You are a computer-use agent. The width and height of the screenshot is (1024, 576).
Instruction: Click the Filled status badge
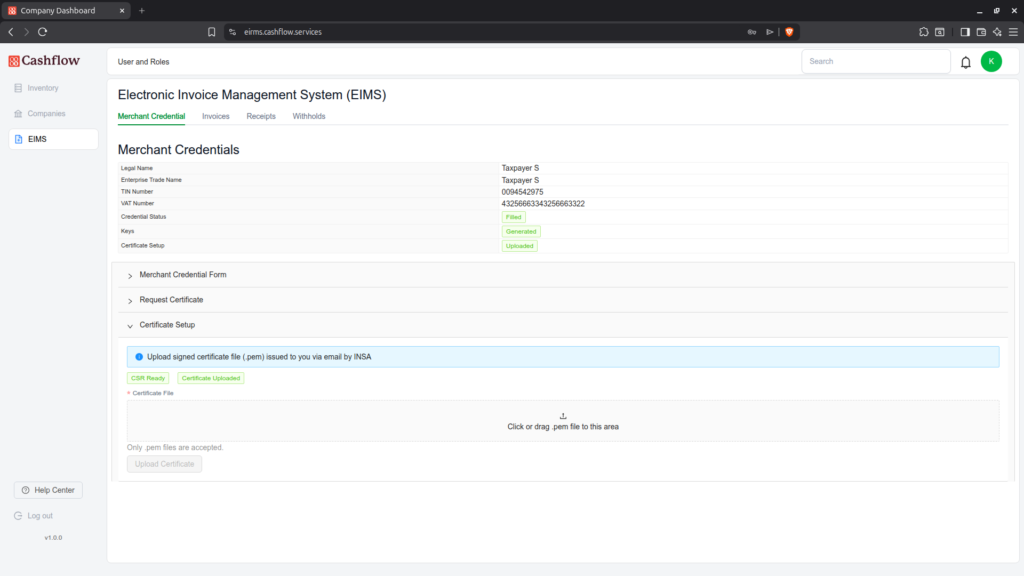click(513, 217)
